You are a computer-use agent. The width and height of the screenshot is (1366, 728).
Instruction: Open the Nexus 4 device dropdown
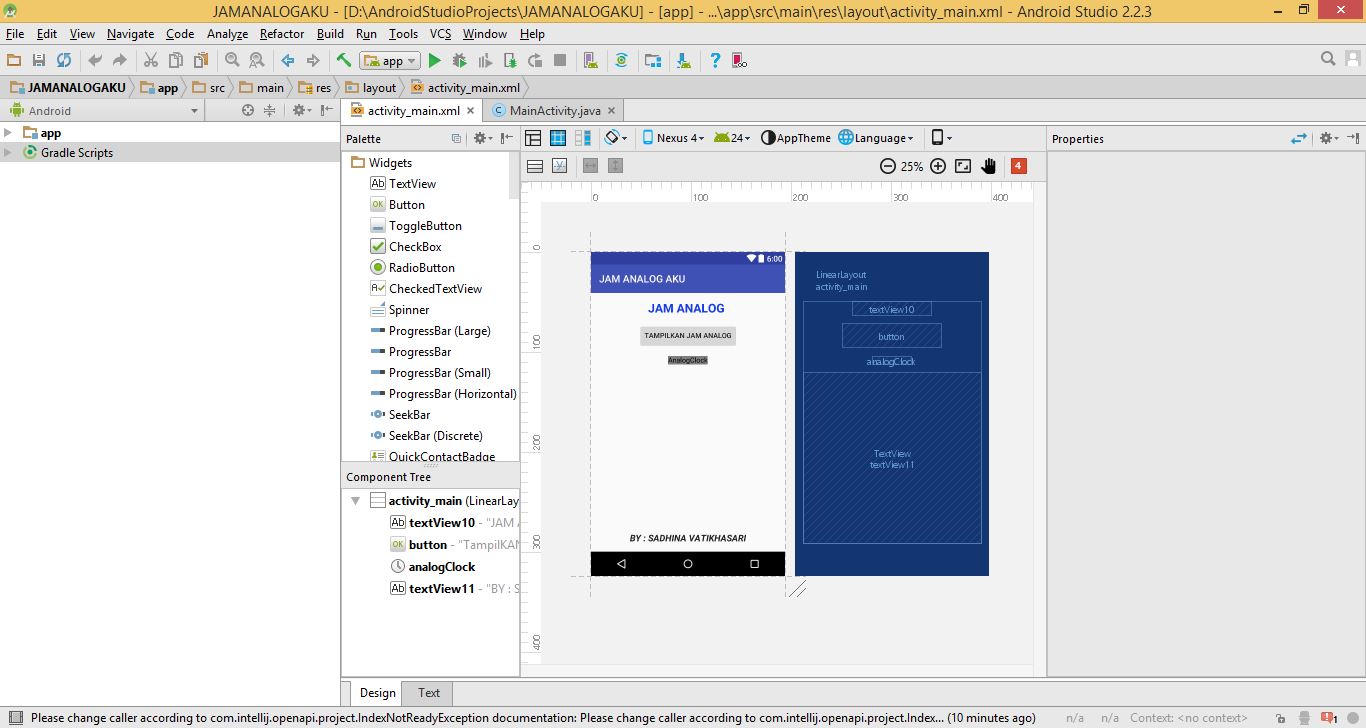click(675, 138)
